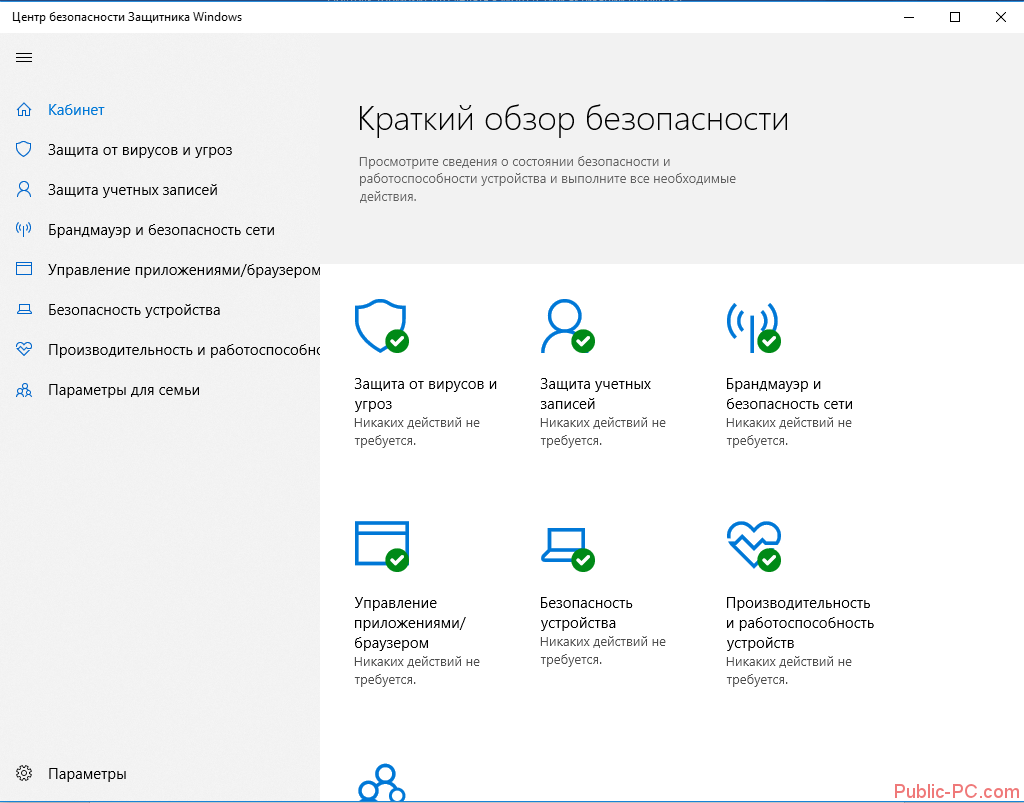The width and height of the screenshot is (1024, 803).
Task: Maximize the Defender Security Center window
Action: tap(955, 17)
